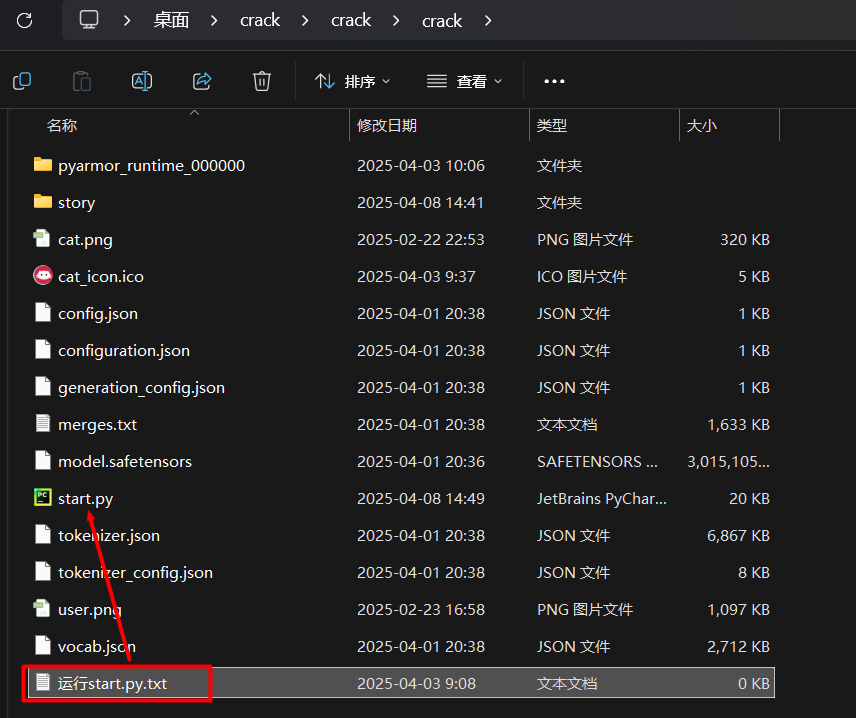Open the 排序 sort dropdown
Viewport: 856px width, 718px height.
pos(352,81)
